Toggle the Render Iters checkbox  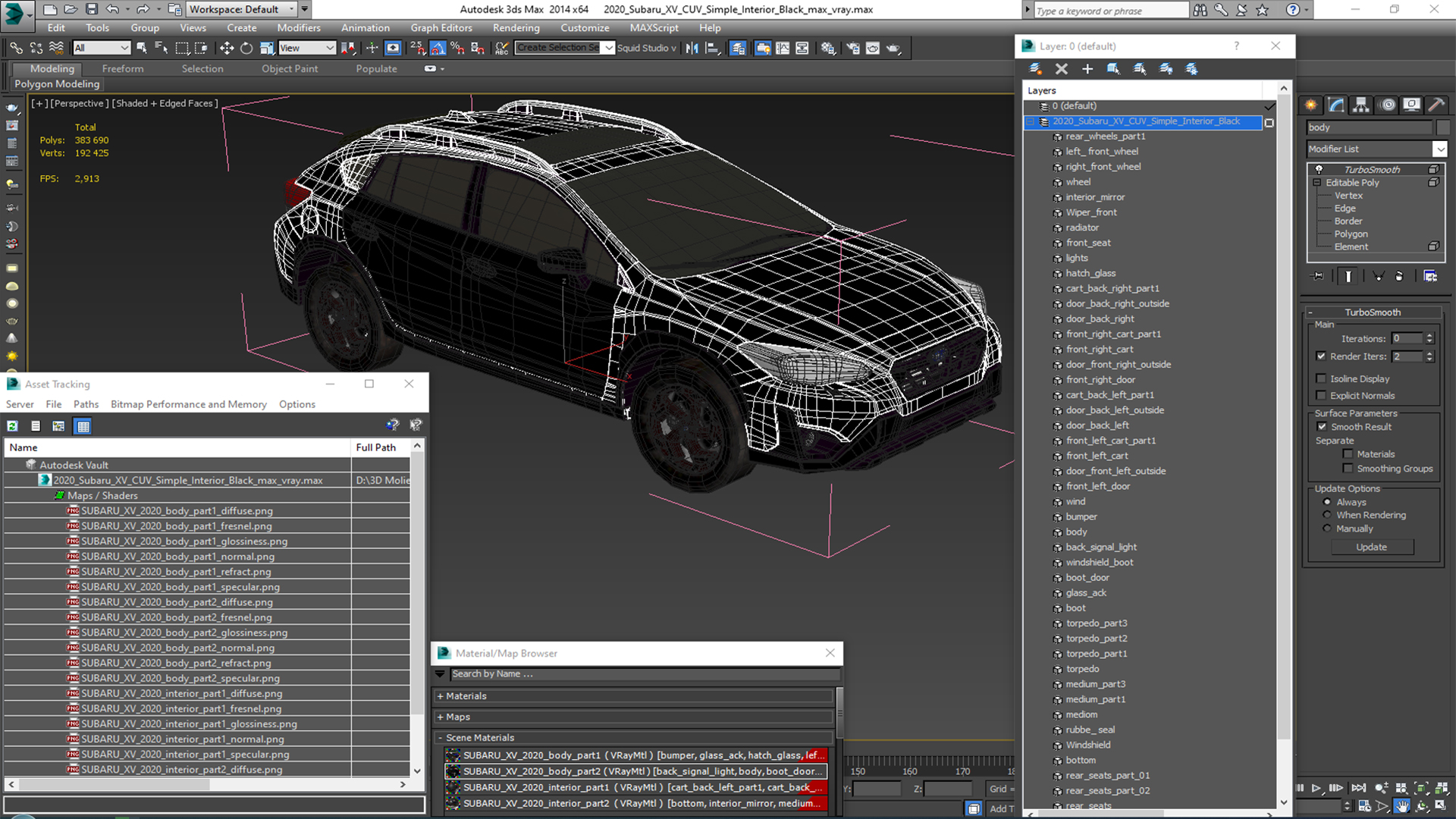pos(1321,356)
